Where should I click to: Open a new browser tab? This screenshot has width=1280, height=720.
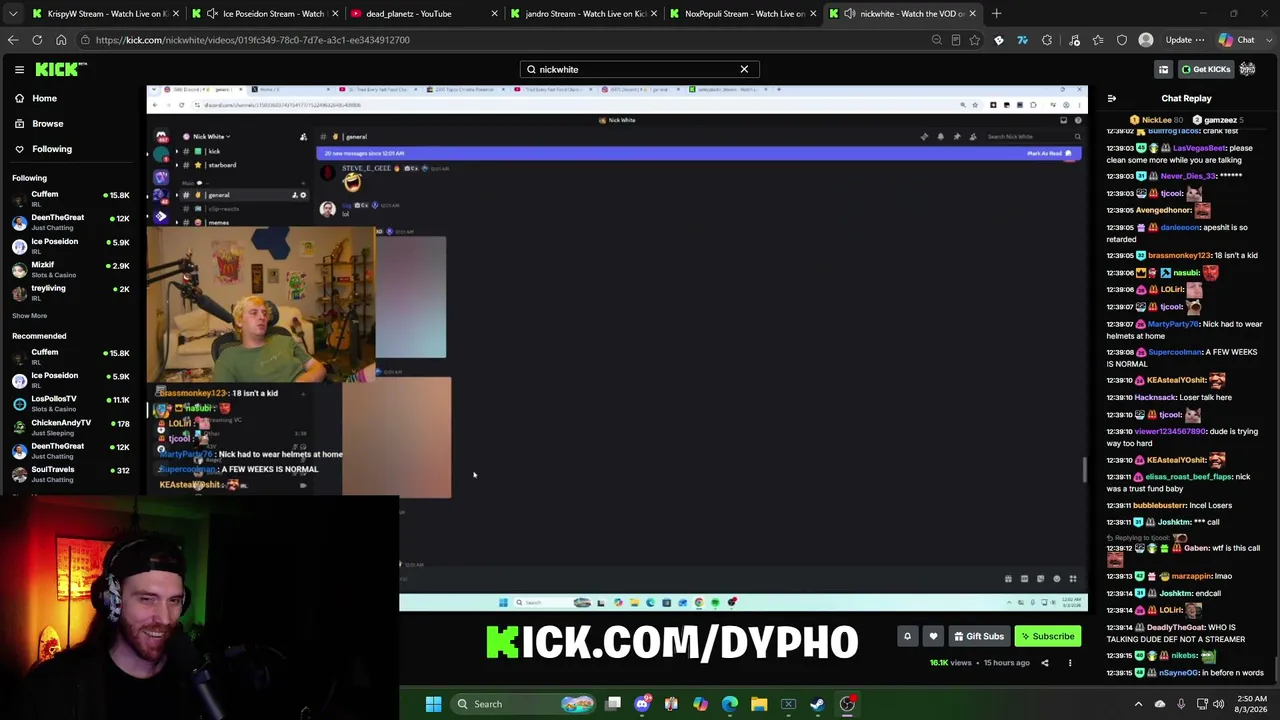click(996, 14)
